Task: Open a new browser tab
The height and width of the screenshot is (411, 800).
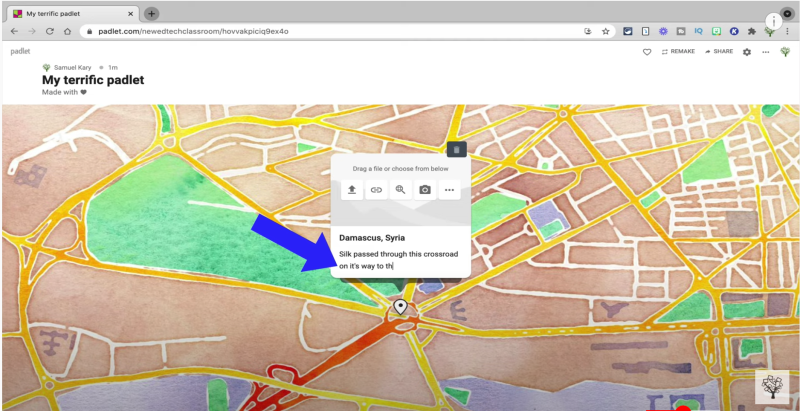Action: (x=152, y=13)
